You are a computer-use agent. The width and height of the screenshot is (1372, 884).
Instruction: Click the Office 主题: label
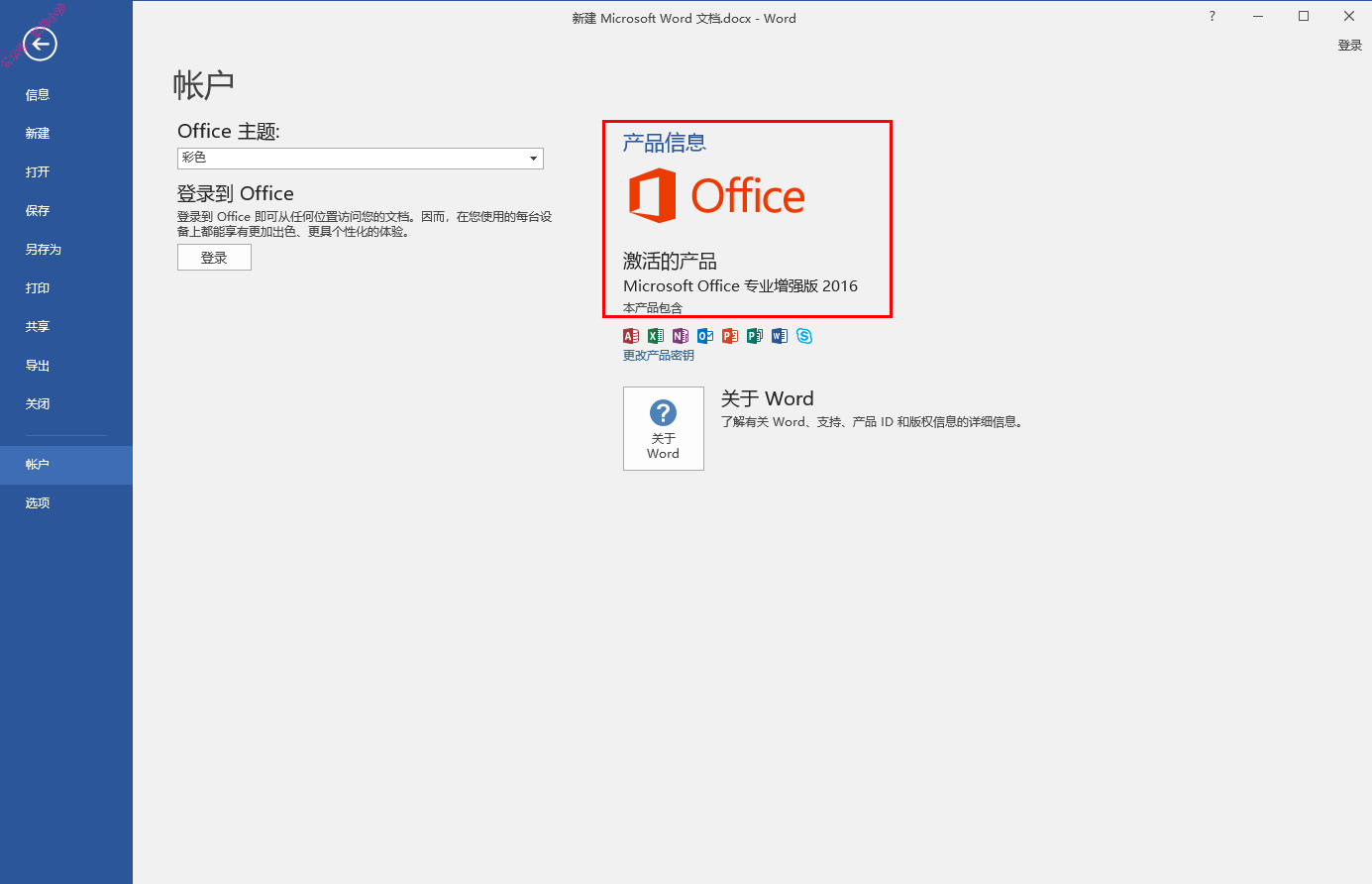click(229, 132)
